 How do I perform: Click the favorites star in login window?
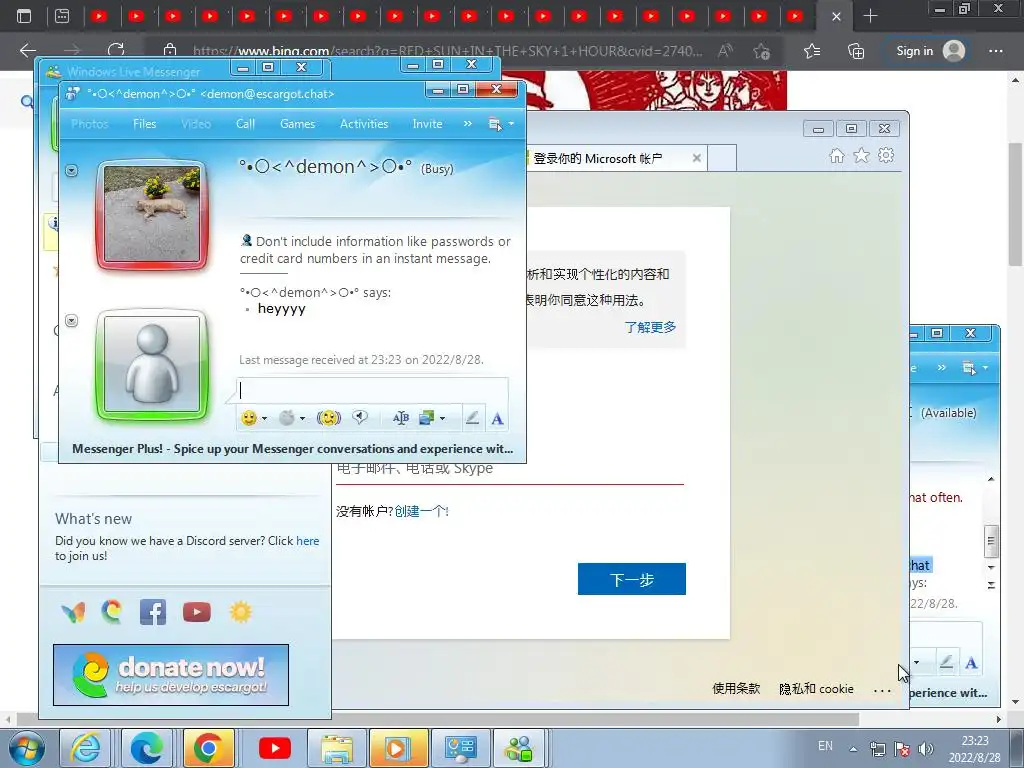[x=861, y=155]
